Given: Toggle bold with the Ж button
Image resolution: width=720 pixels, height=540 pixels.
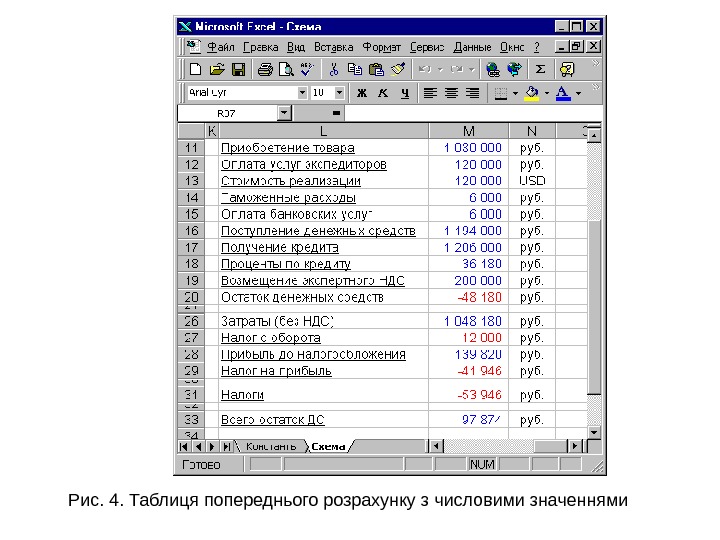Looking at the screenshot, I should pyautogui.click(x=362, y=93).
